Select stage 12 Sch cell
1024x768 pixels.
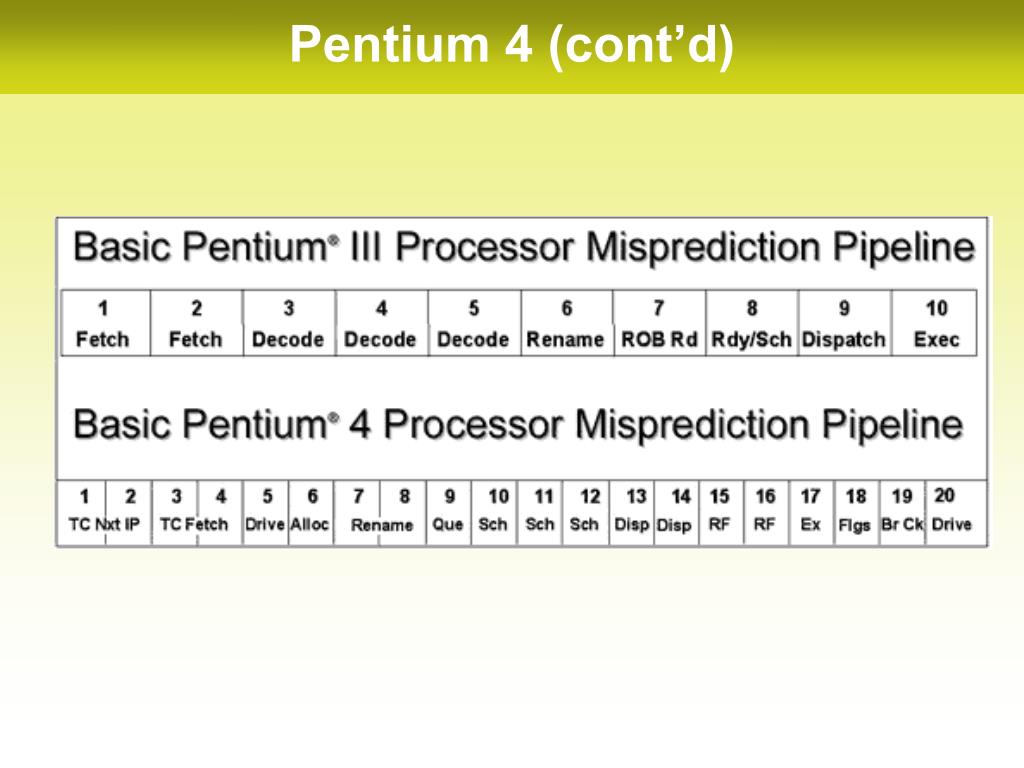[x=586, y=513]
